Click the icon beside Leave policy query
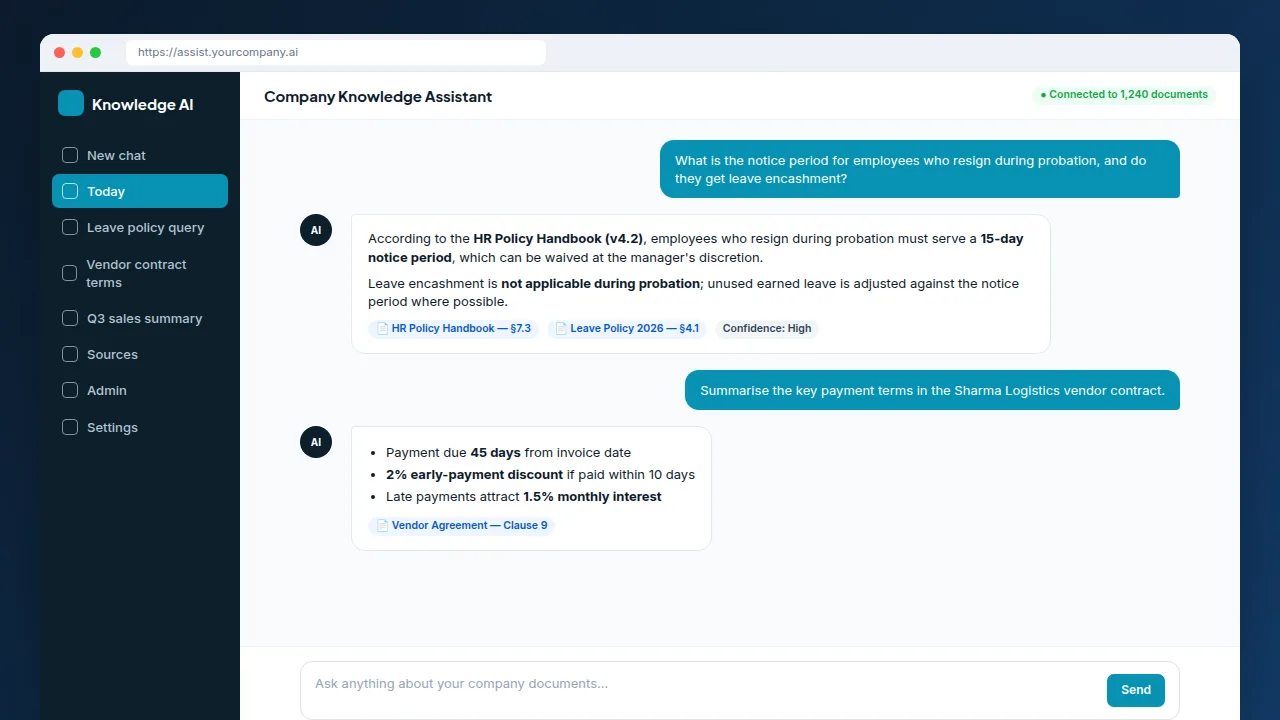This screenshot has width=1280, height=720. 70,227
